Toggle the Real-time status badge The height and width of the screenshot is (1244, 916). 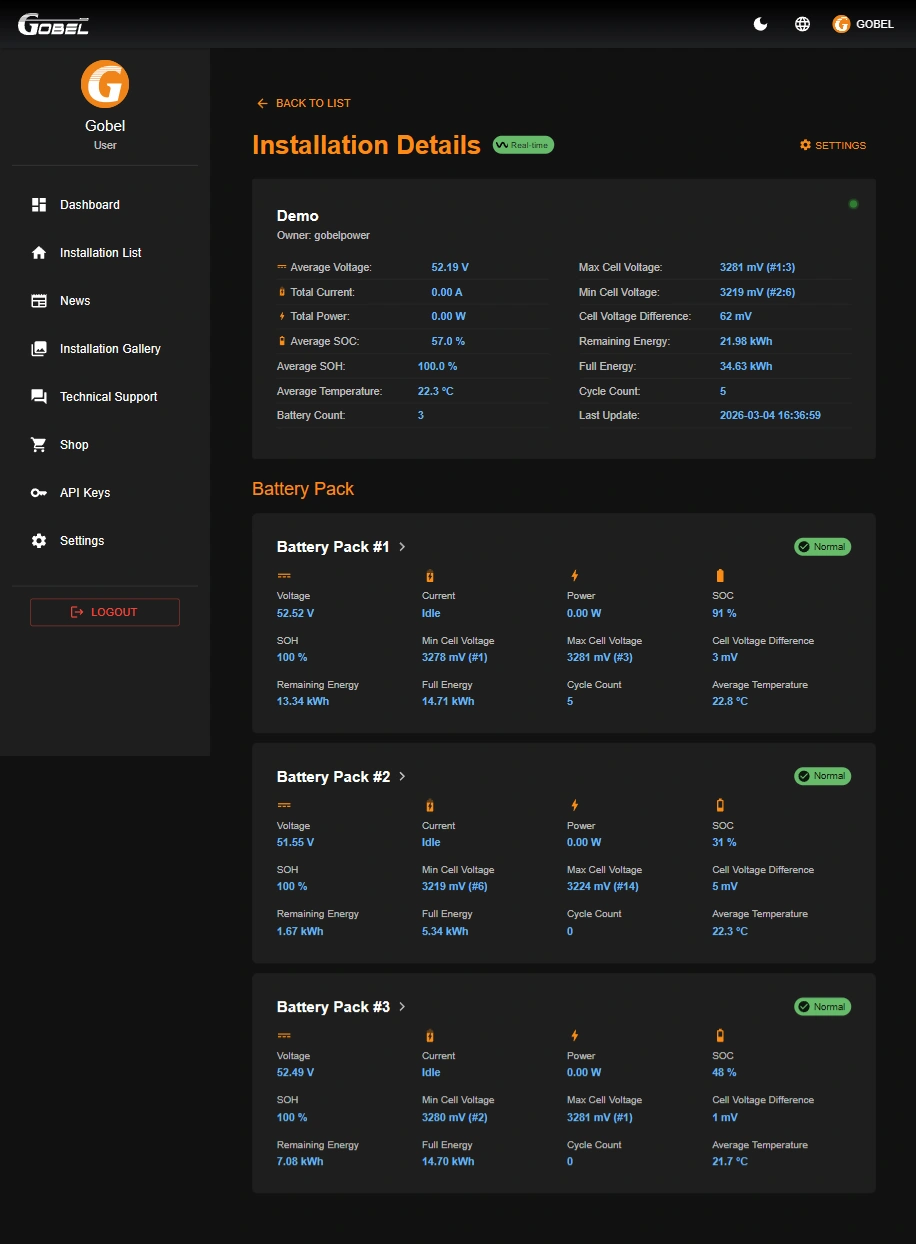[523, 145]
